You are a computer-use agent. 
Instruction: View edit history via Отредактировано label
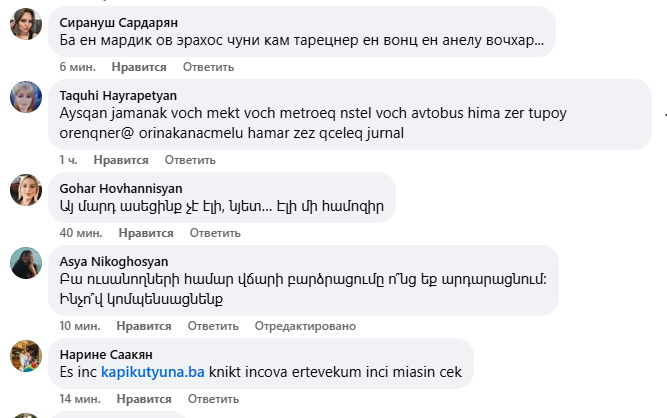305,326
